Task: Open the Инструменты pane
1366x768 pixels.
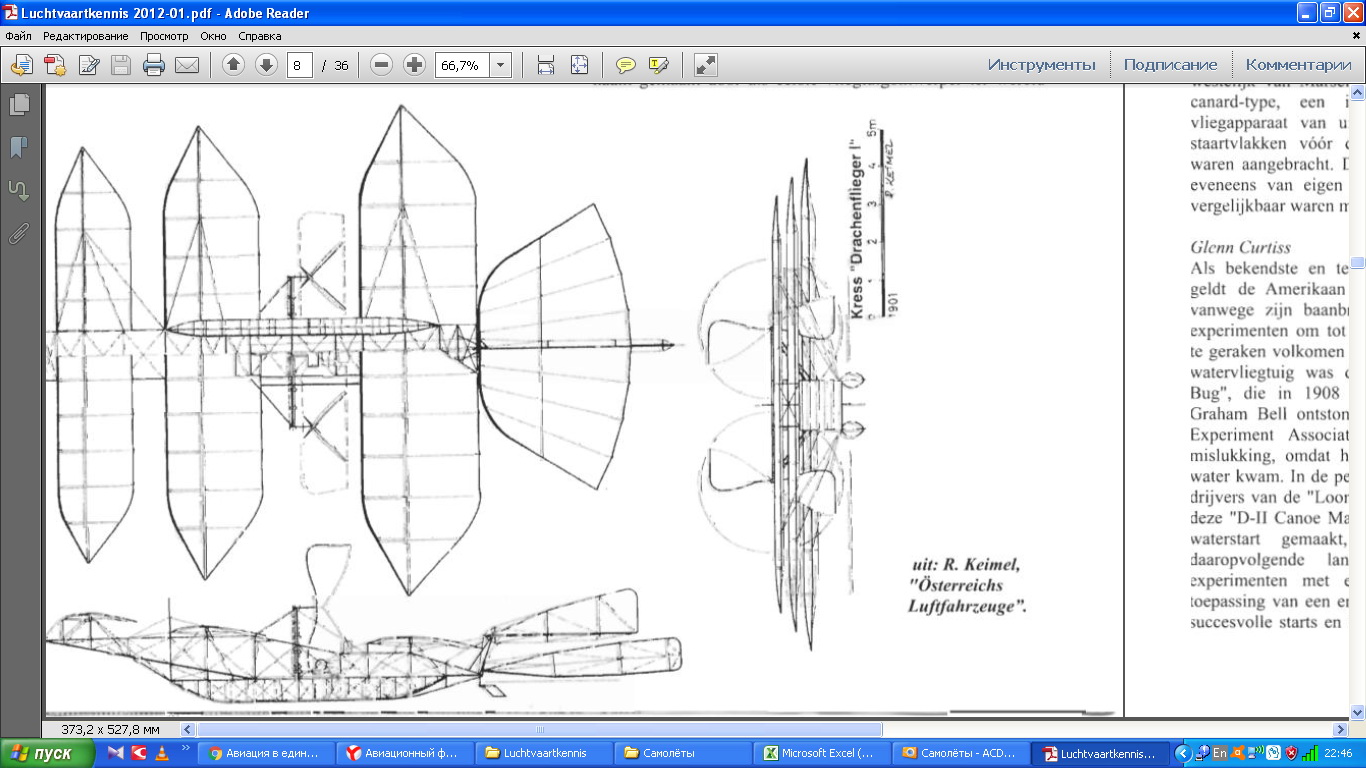Action: coord(1041,65)
